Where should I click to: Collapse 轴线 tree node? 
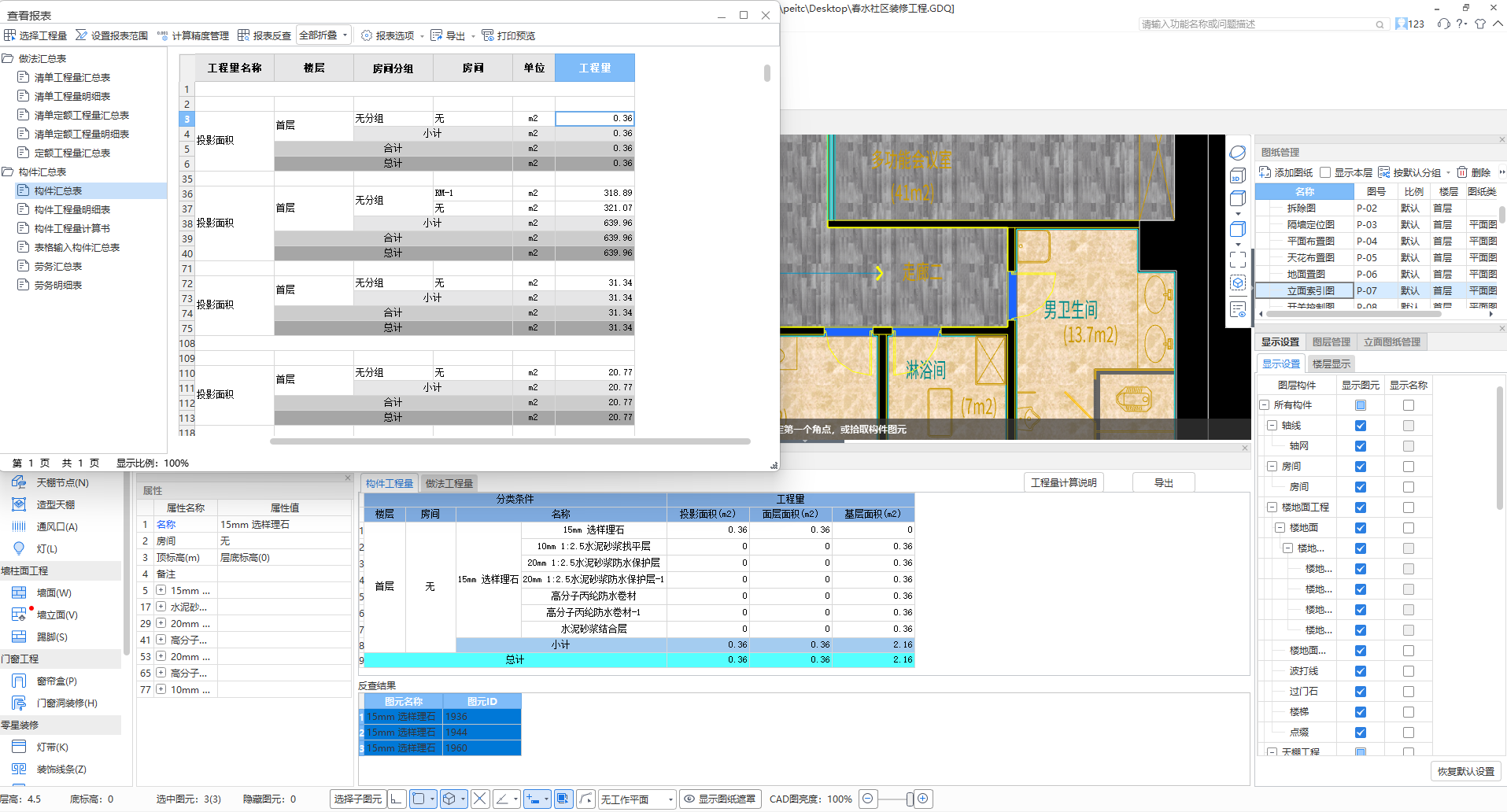(x=1272, y=426)
